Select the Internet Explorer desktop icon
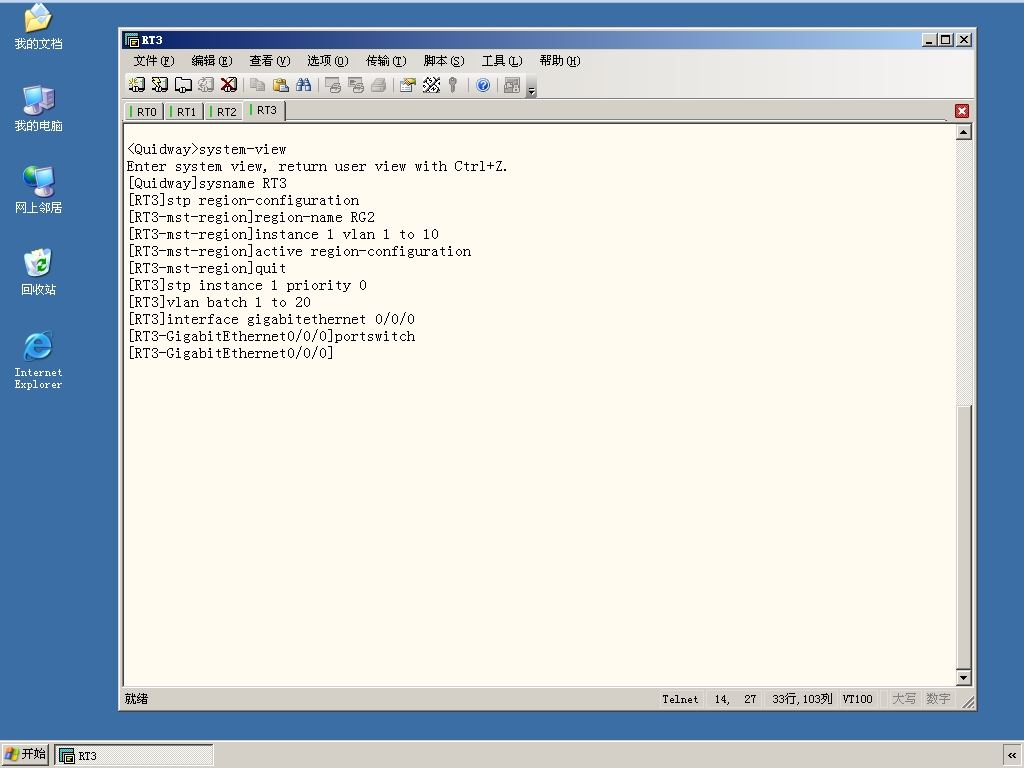1024x768 pixels. 39,360
